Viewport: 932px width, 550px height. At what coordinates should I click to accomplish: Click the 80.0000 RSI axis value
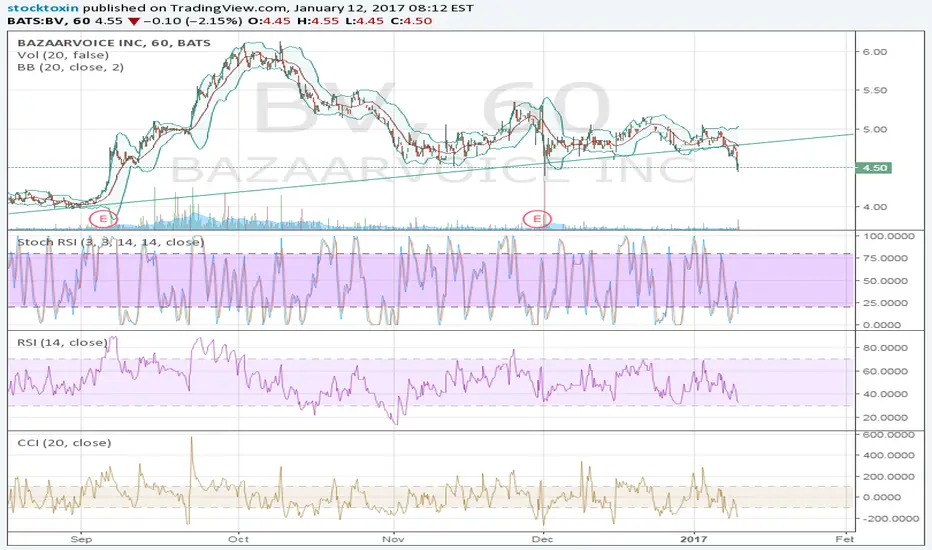tap(884, 348)
